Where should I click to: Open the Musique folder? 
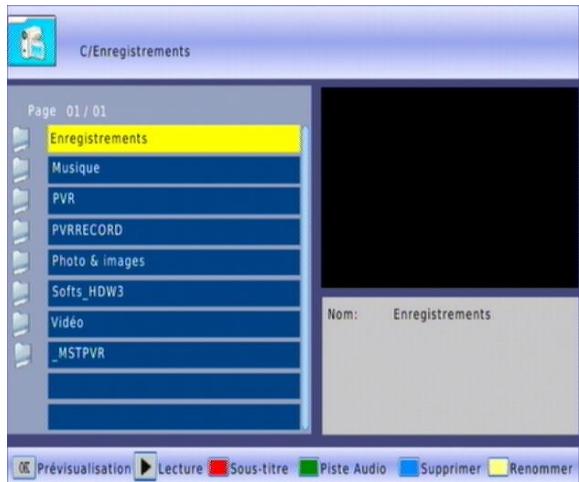coord(174,170)
